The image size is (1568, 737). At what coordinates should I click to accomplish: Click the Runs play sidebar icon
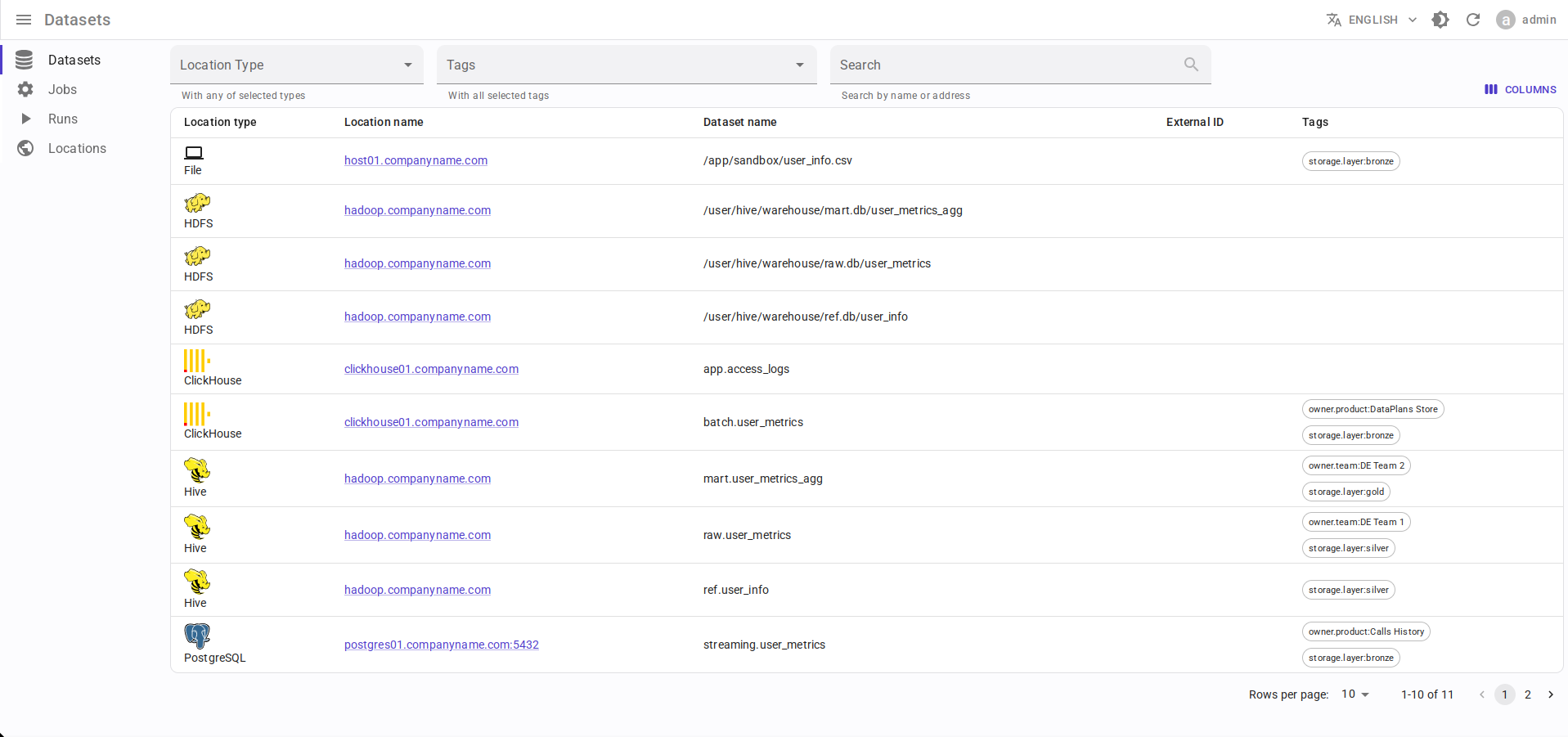[25, 119]
